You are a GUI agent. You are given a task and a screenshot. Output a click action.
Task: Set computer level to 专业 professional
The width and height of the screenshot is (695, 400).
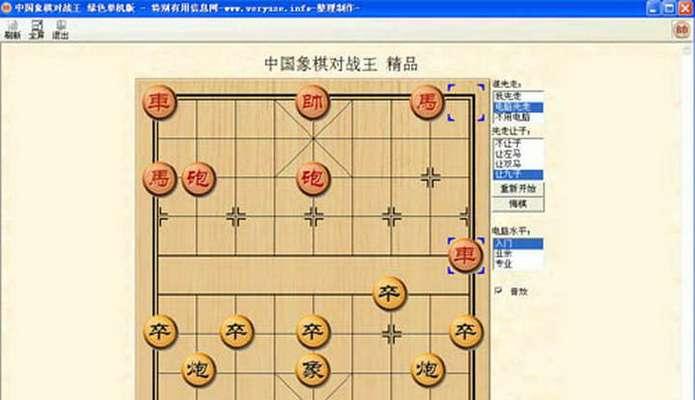[518, 264]
